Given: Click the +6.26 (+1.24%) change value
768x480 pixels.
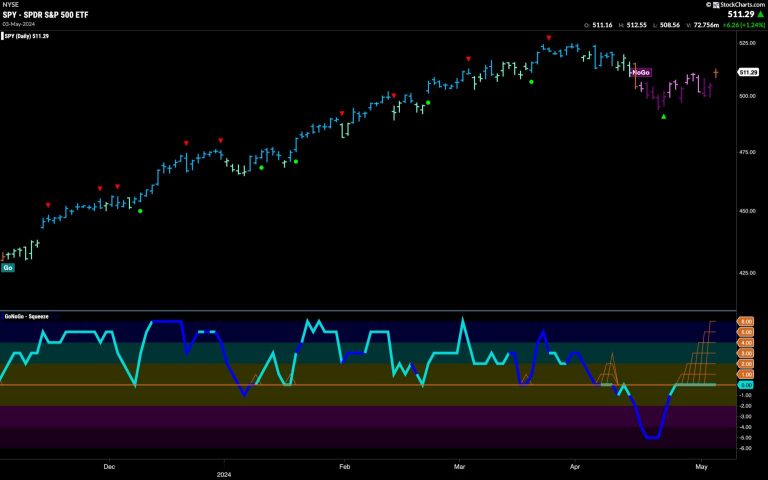Looking at the screenshot, I should point(743,25).
